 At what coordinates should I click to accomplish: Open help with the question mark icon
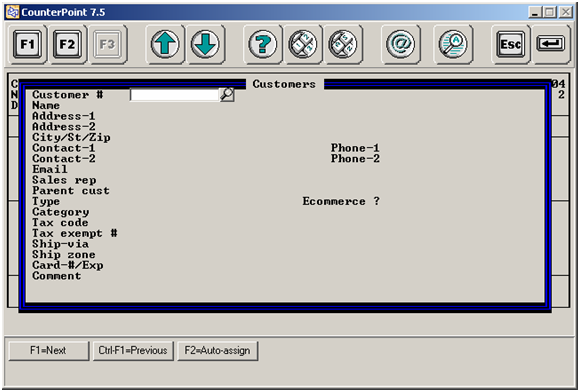tap(263, 44)
